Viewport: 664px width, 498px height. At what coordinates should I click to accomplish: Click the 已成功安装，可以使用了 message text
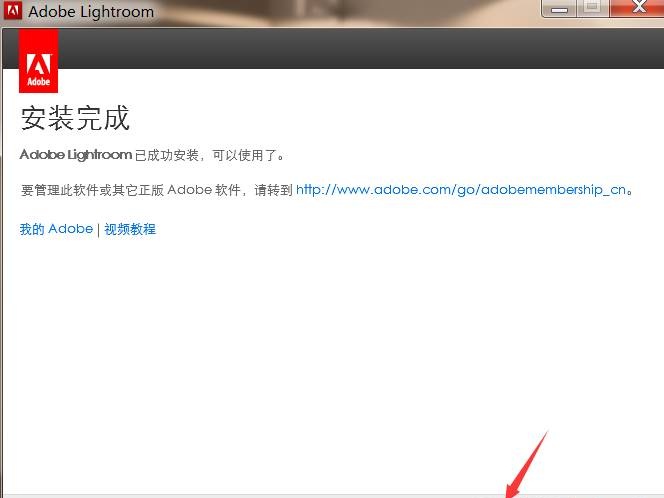click(210, 155)
